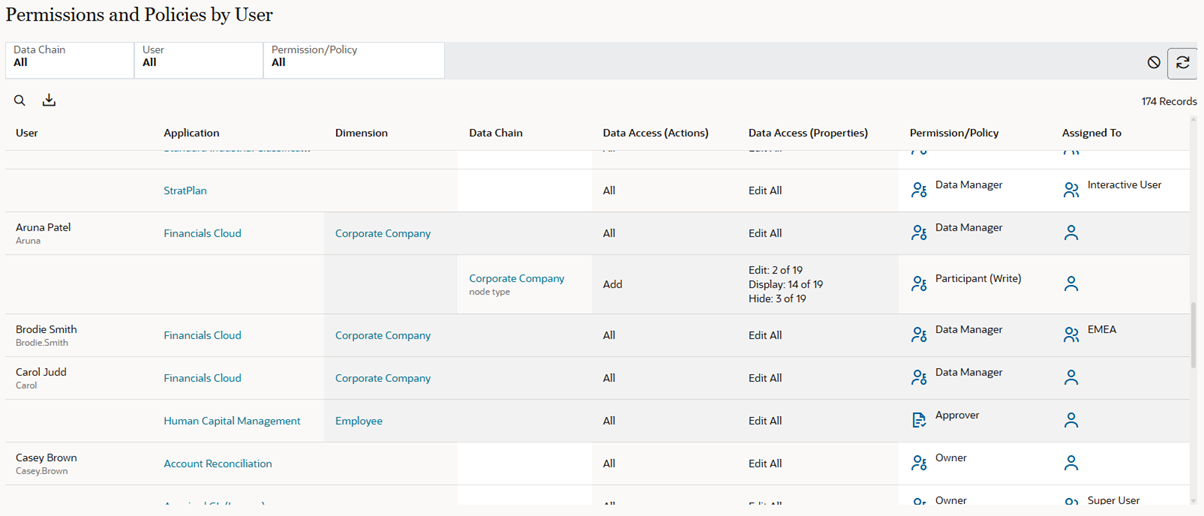Click the download records icon

coord(49,100)
